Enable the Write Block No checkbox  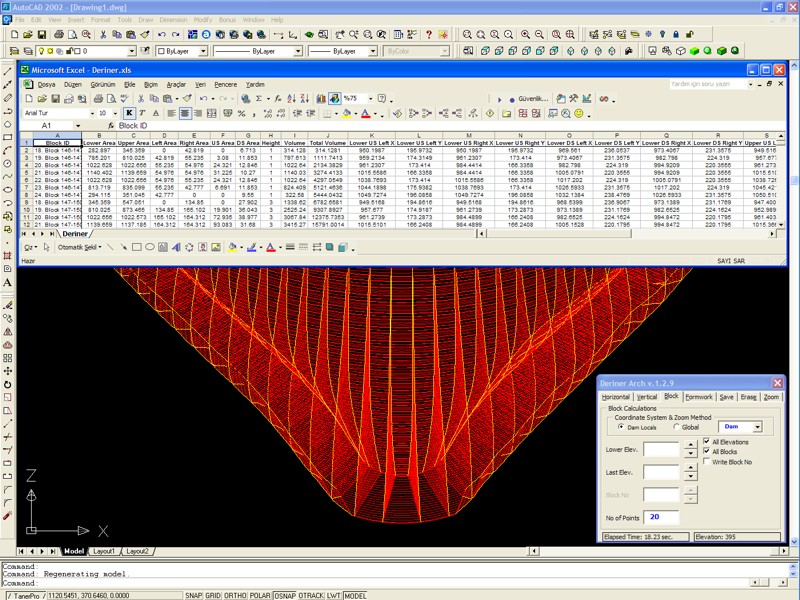click(x=708, y=462)
